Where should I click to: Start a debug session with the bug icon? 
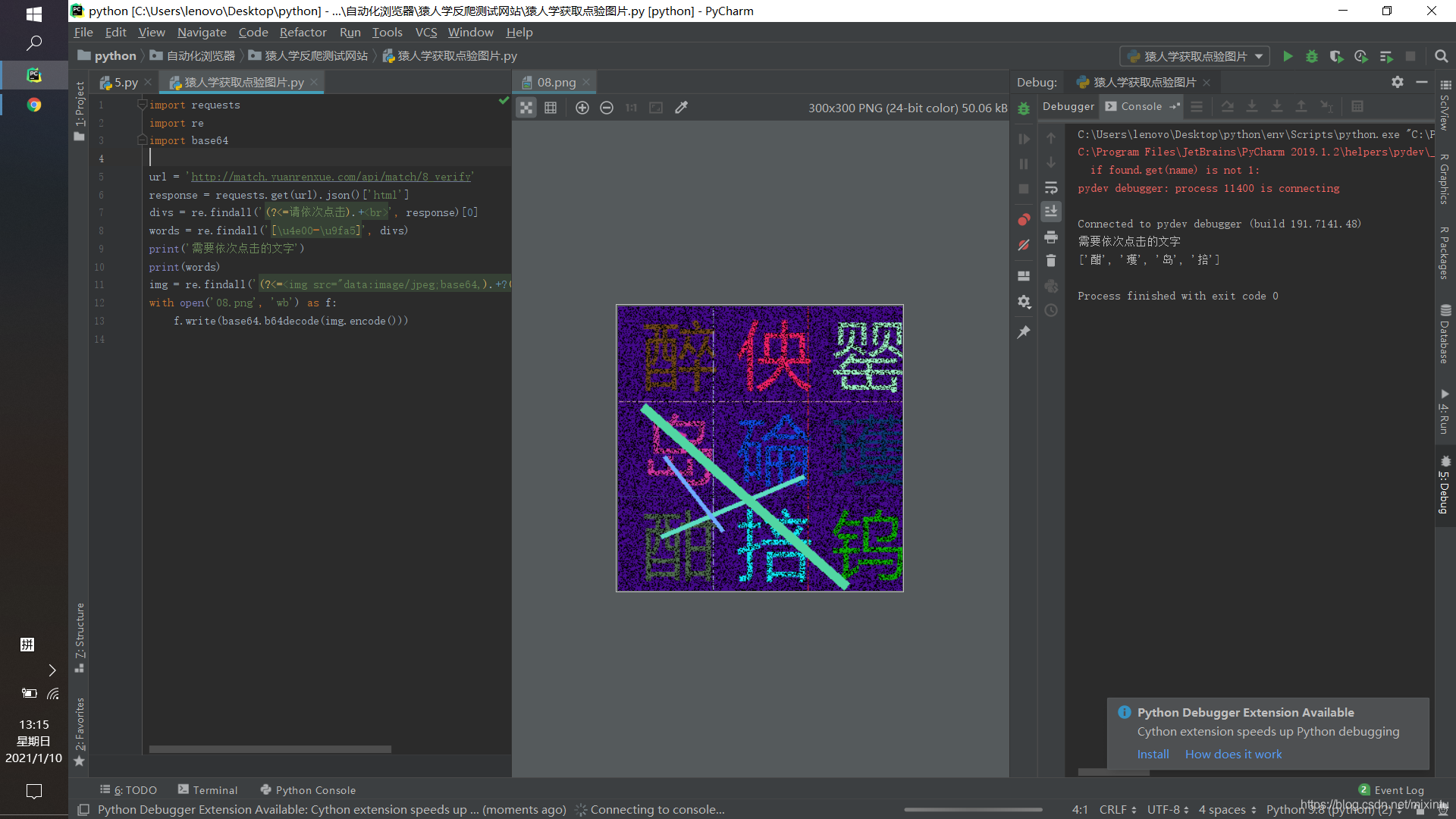click(x=1312, y=56)
